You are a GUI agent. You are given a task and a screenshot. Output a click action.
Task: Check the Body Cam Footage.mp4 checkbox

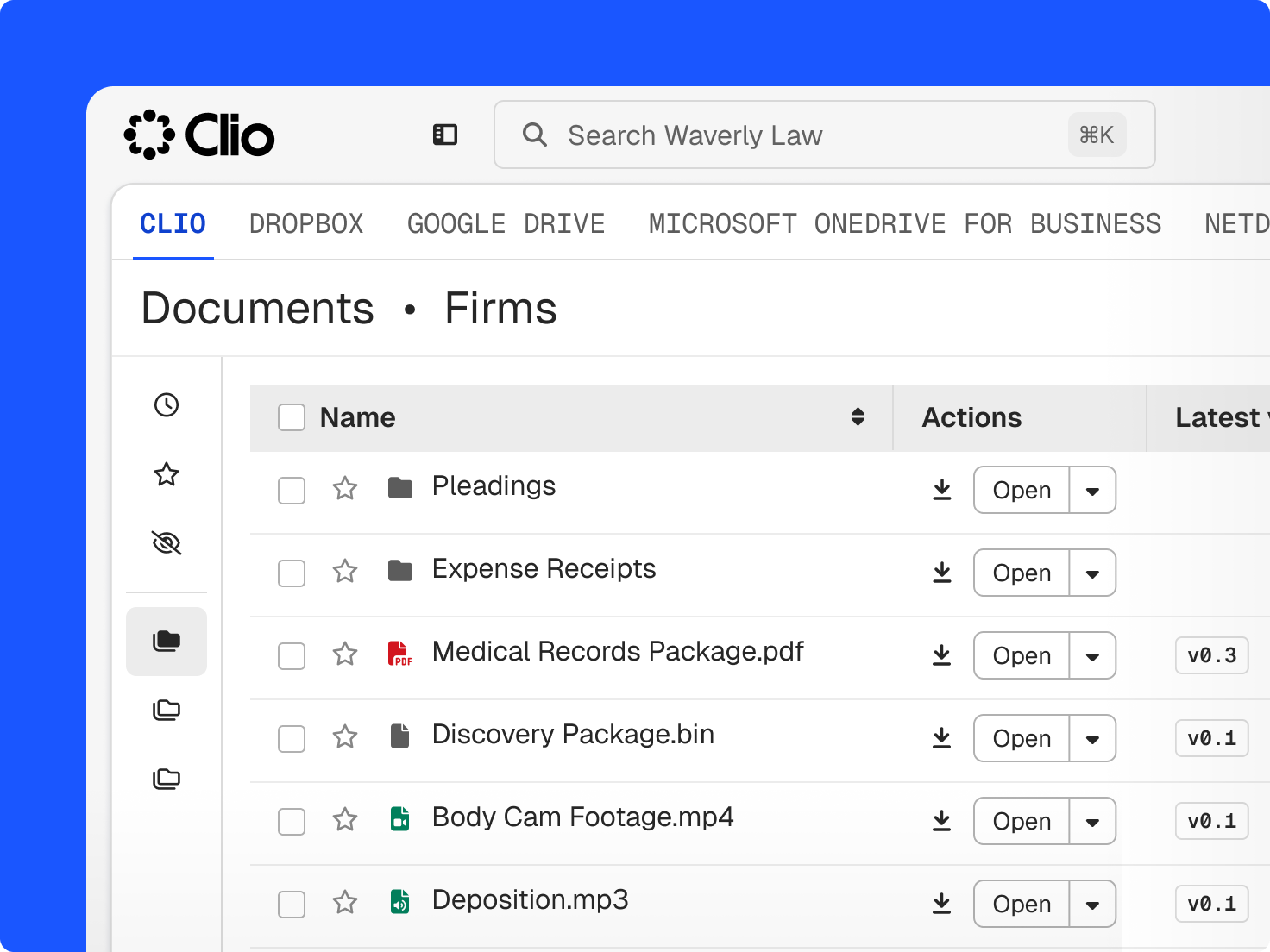coord(292,822)
